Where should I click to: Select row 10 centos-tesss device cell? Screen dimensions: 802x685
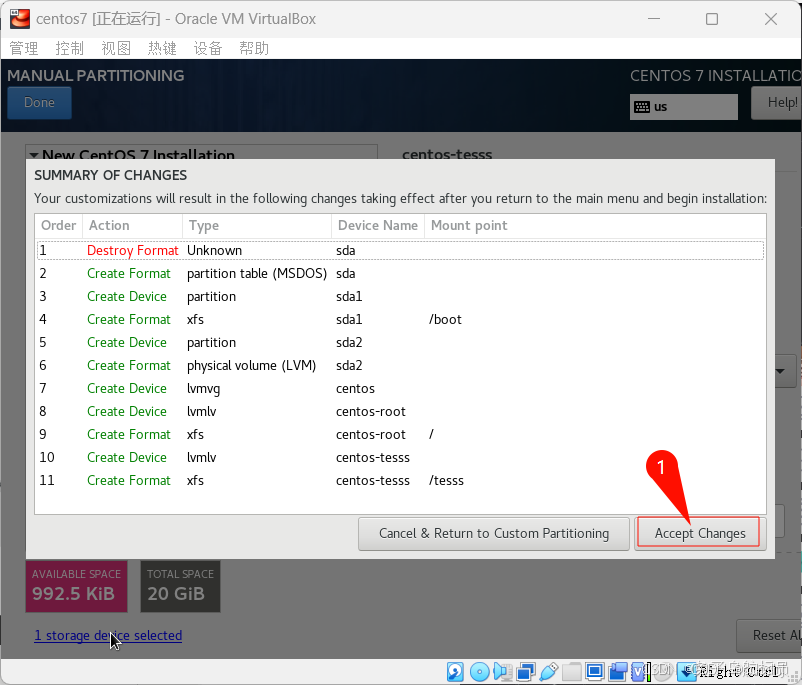point(372,457)
